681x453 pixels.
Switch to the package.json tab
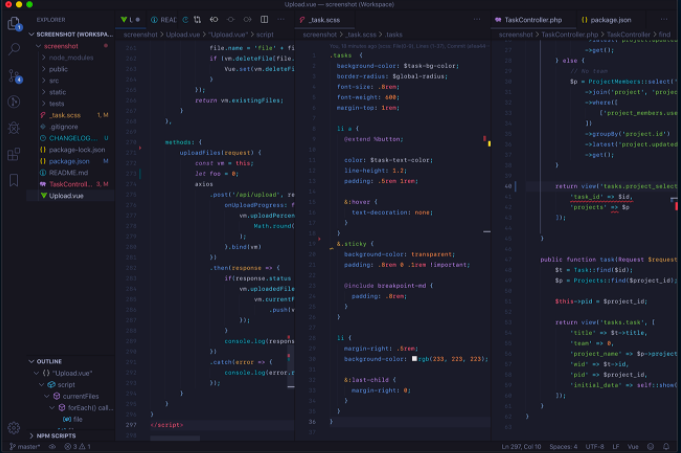[610, 20]
